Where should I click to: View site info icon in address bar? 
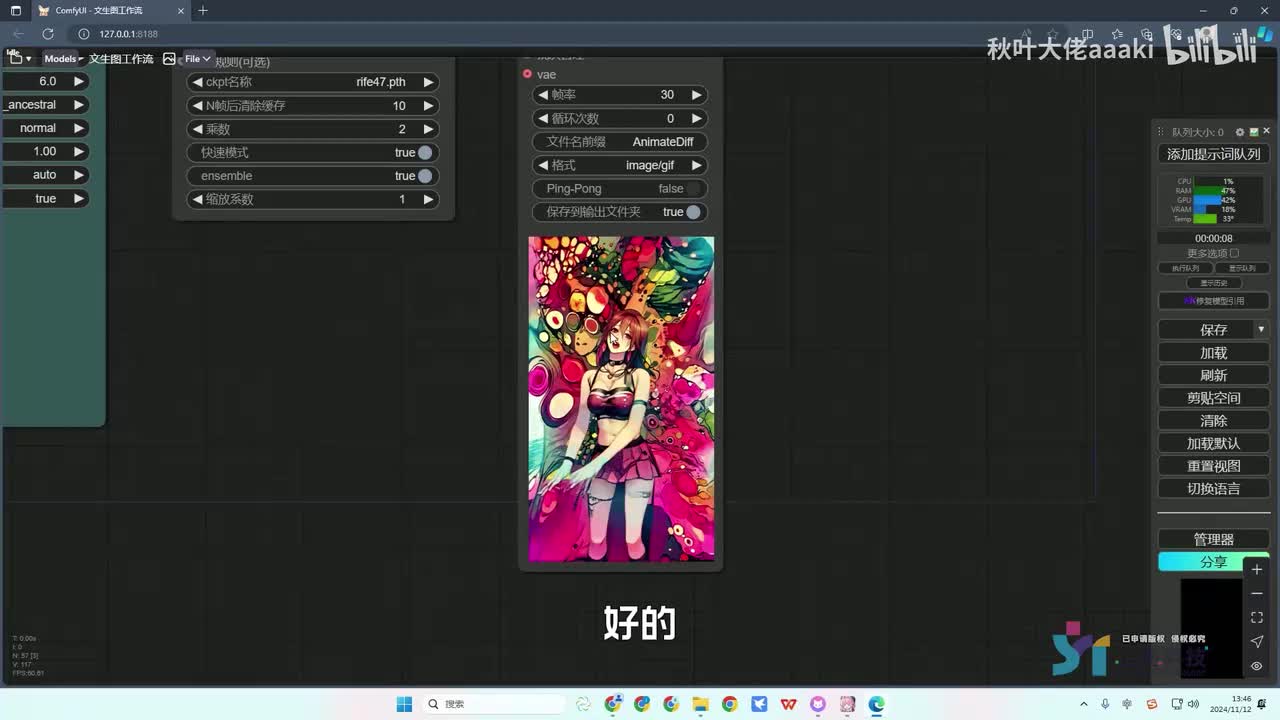tap(84, 34)
